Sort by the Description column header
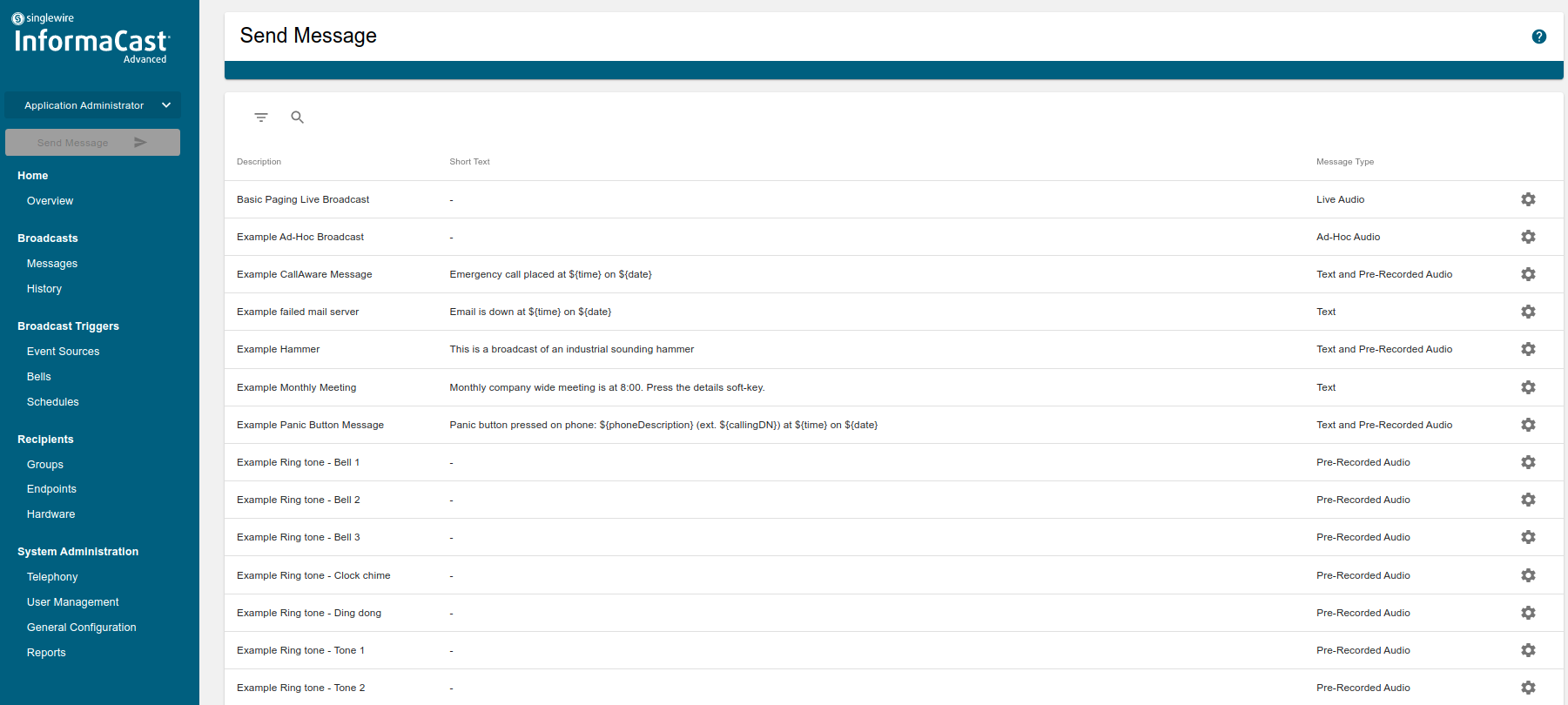This screenshot has height=705, width=1568. pyautogui.click(x=259, y=162)
